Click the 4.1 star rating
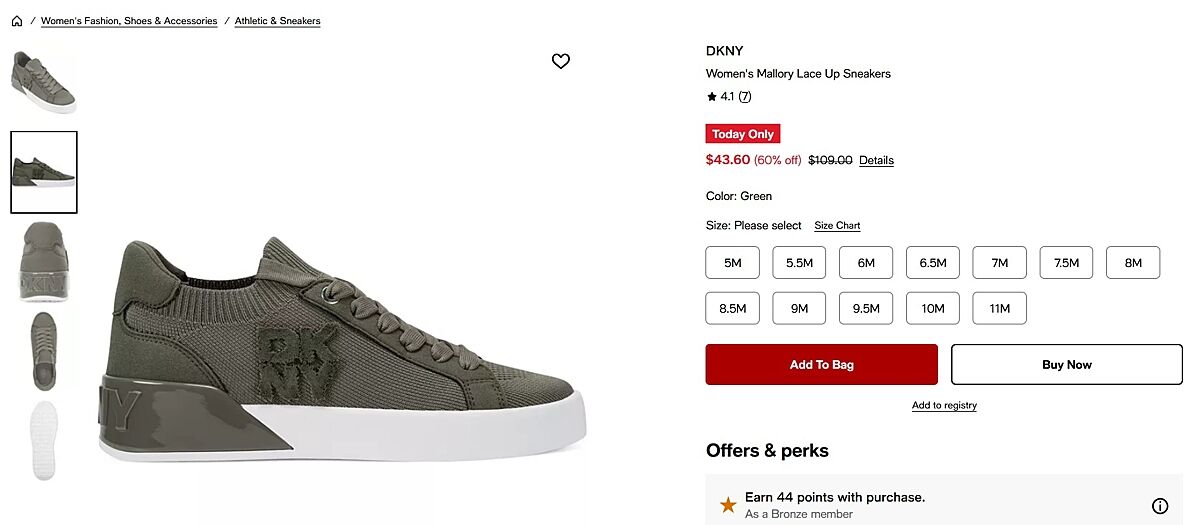The image size is (1200, 525). 720,97
